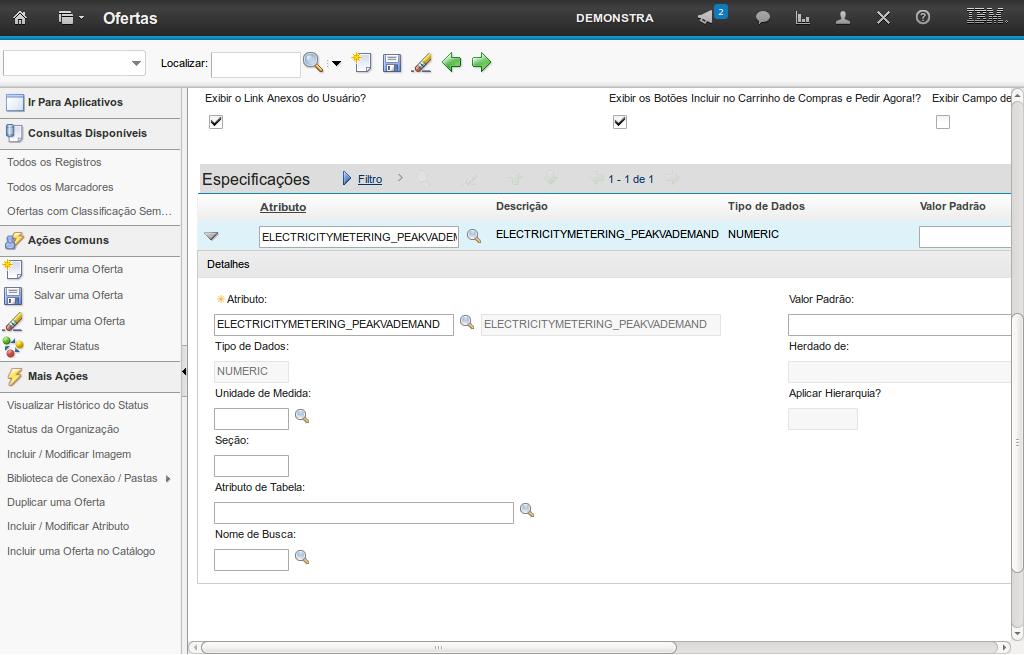Open the Help question mark icon
1024x655 pixels.
923,18
